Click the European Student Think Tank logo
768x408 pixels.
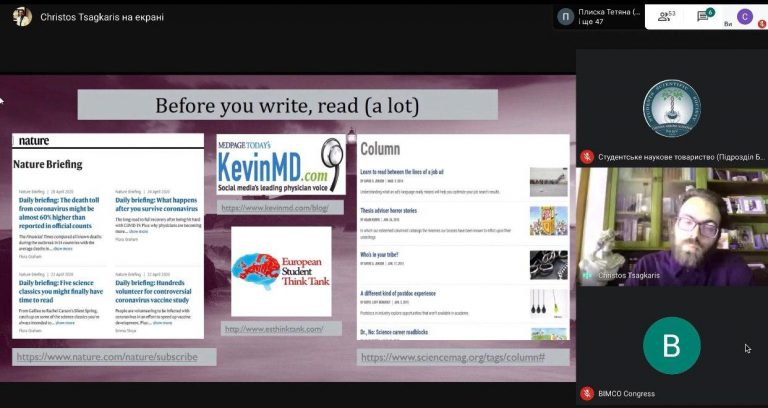click(281, 271)
